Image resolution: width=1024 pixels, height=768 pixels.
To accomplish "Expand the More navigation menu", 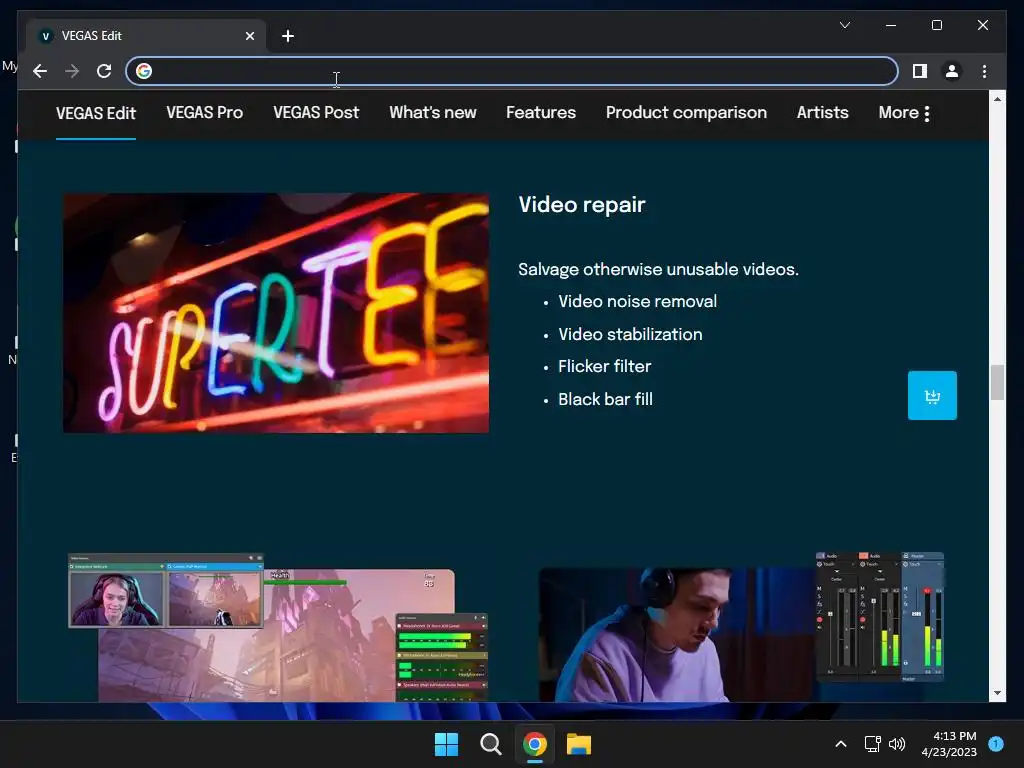I will [904, 113].
